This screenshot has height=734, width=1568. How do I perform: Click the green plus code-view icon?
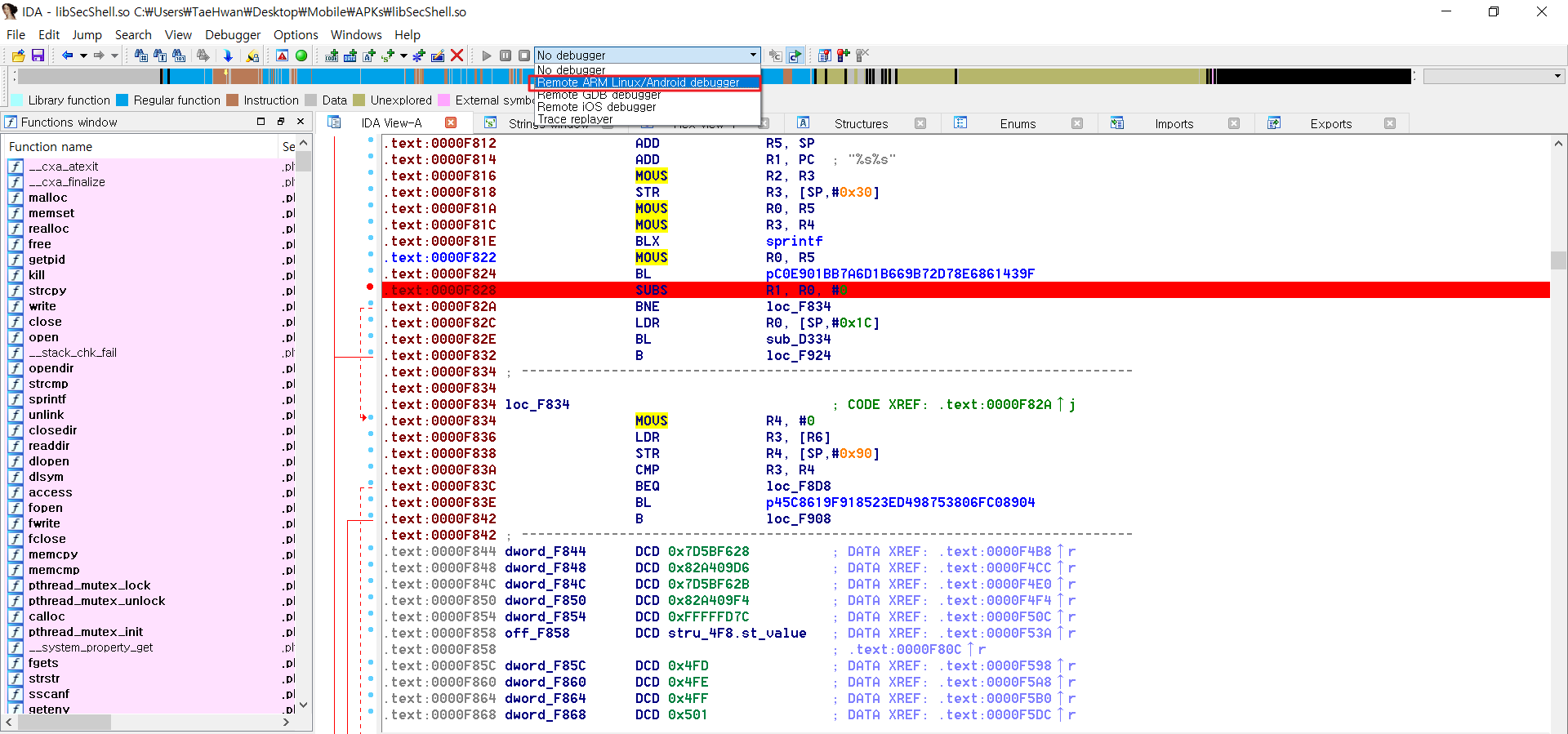click(x=332, y=56)
